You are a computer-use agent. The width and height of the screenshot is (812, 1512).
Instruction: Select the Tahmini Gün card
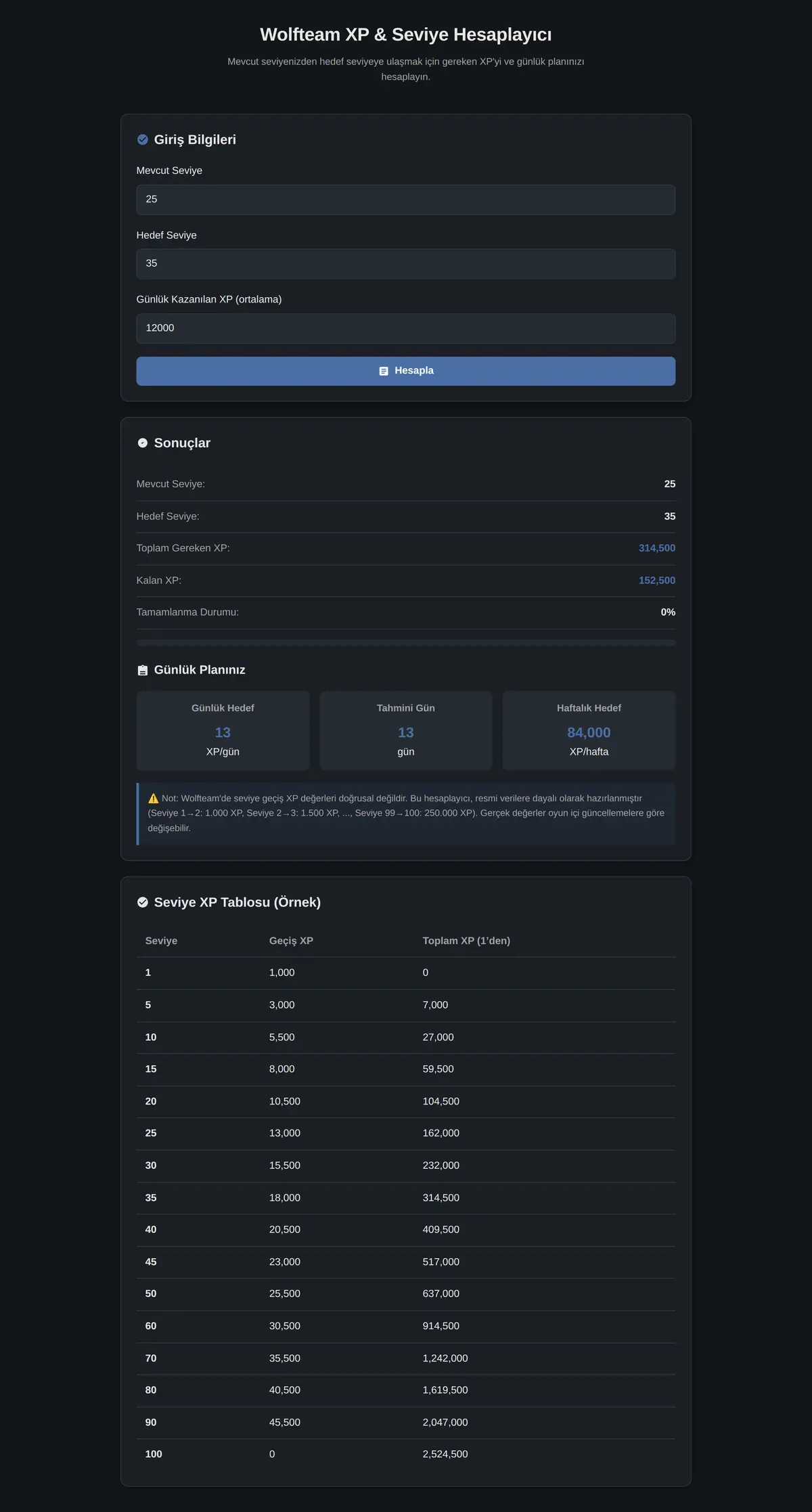(406, 730)
